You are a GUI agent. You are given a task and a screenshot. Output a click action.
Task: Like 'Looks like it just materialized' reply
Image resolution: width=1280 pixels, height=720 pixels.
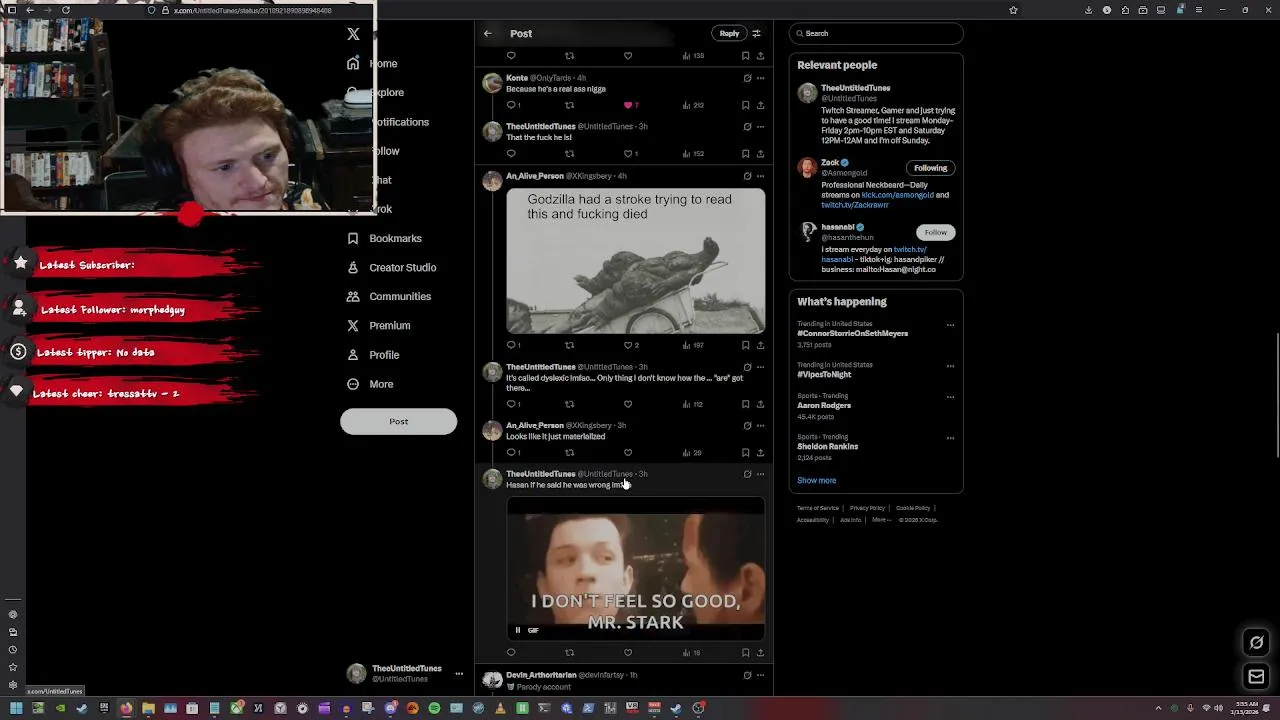pyautogui.click(x=628, y=453)
